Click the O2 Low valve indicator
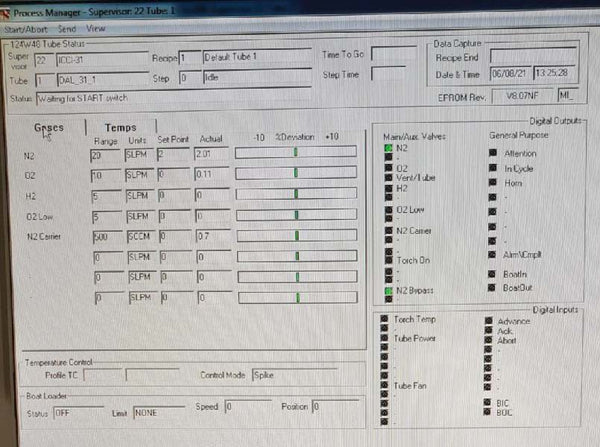Screen dimensions: 600x447 coord(389,210)
